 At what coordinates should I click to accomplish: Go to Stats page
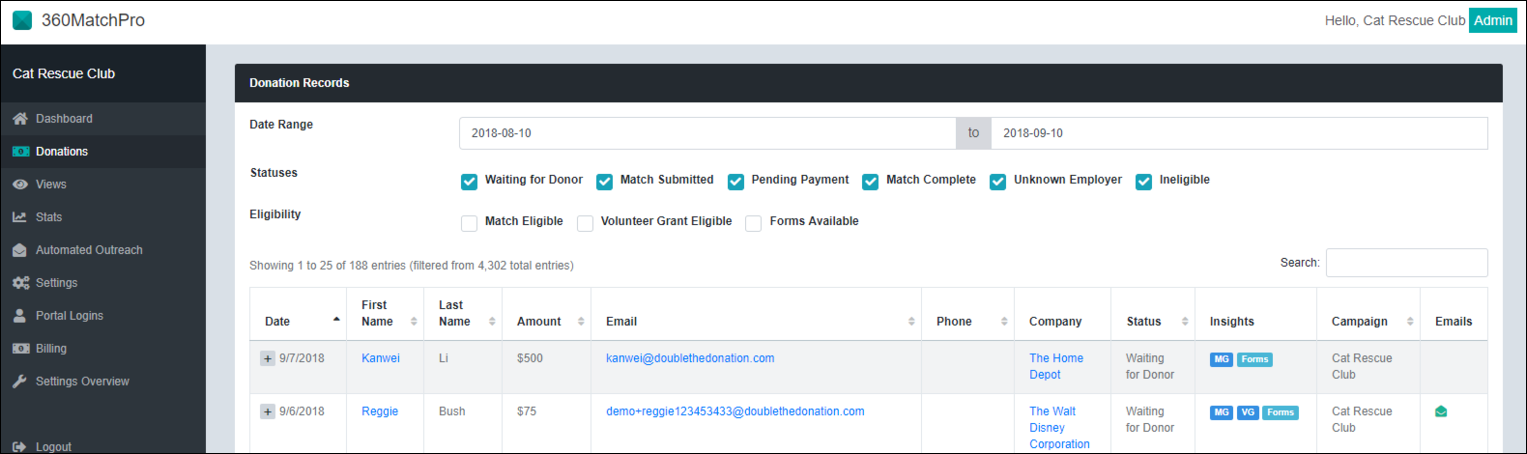pos(102,217)
